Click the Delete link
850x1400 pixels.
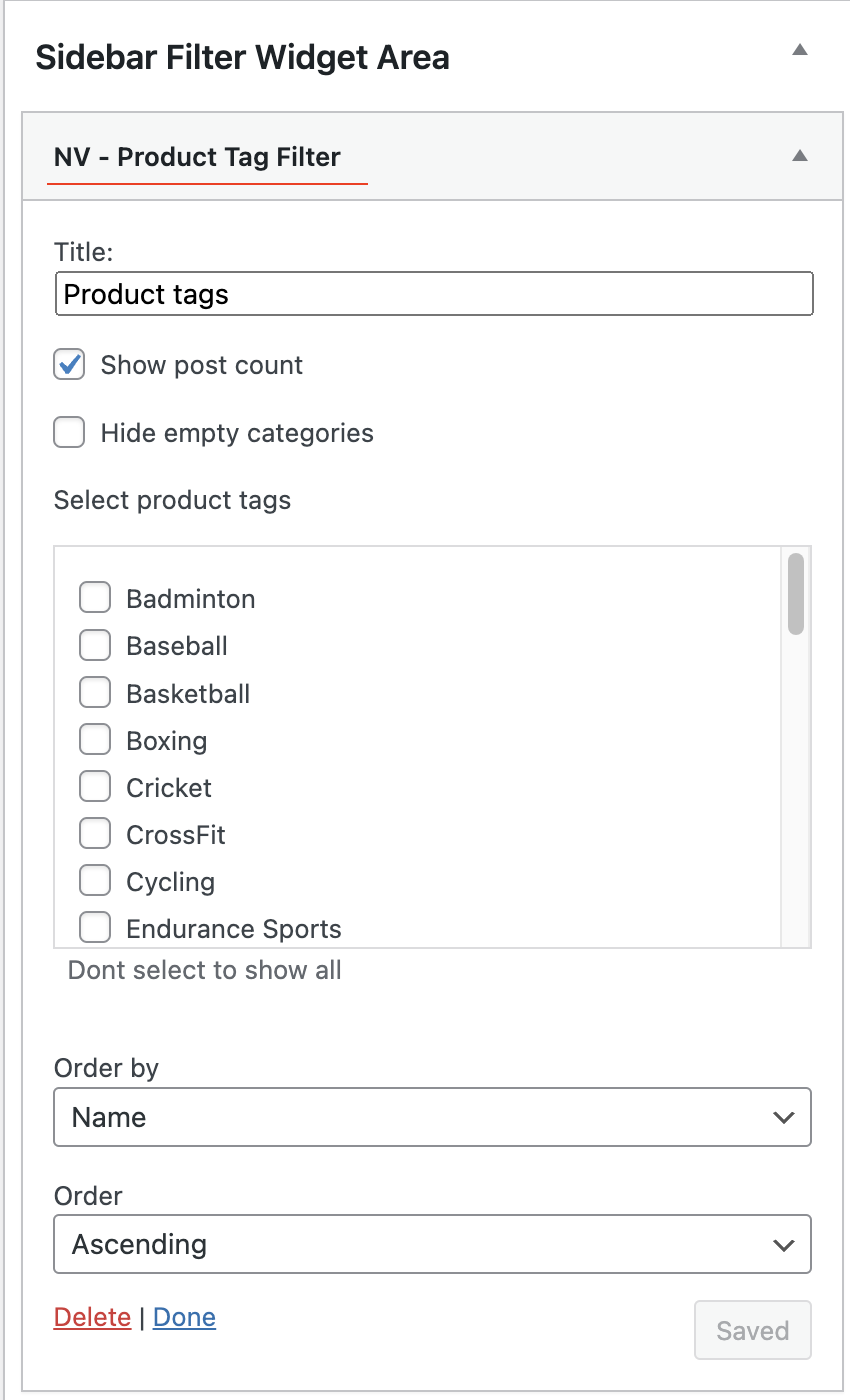tap(92, 1318)
